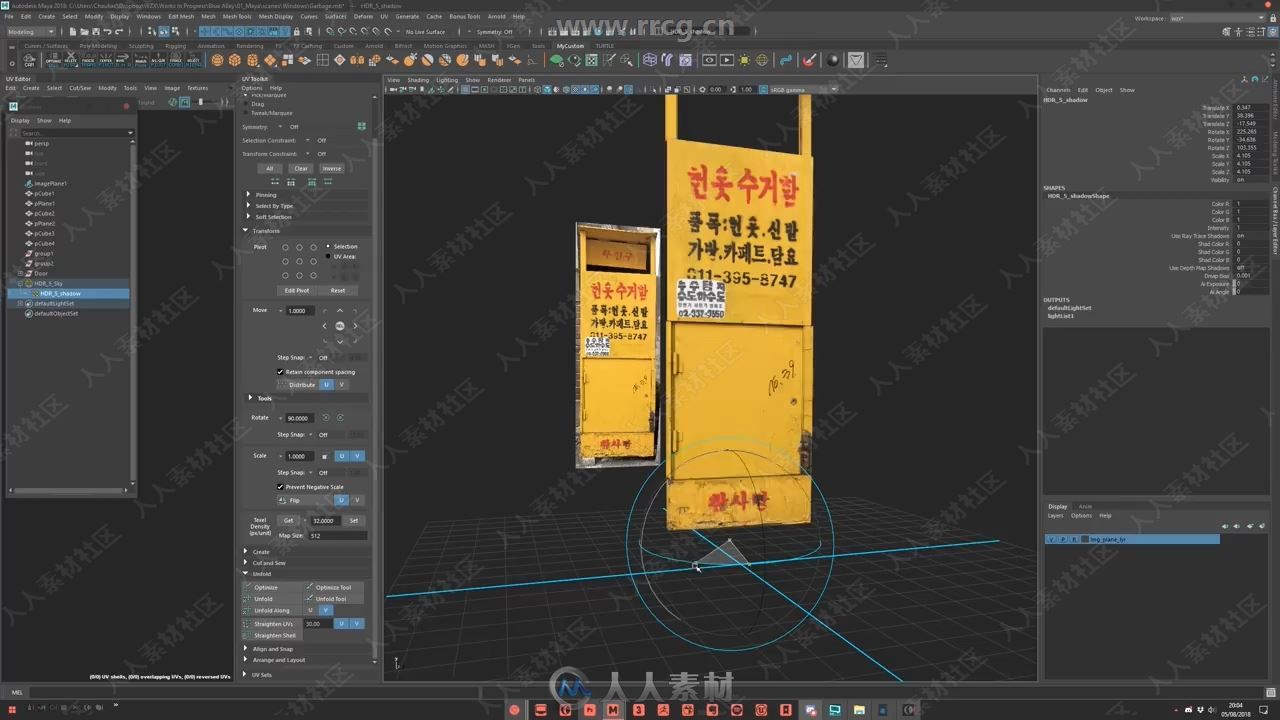Expand the Arrange and Layout section
Viewport: 1280px width, 720px height.
246,660
